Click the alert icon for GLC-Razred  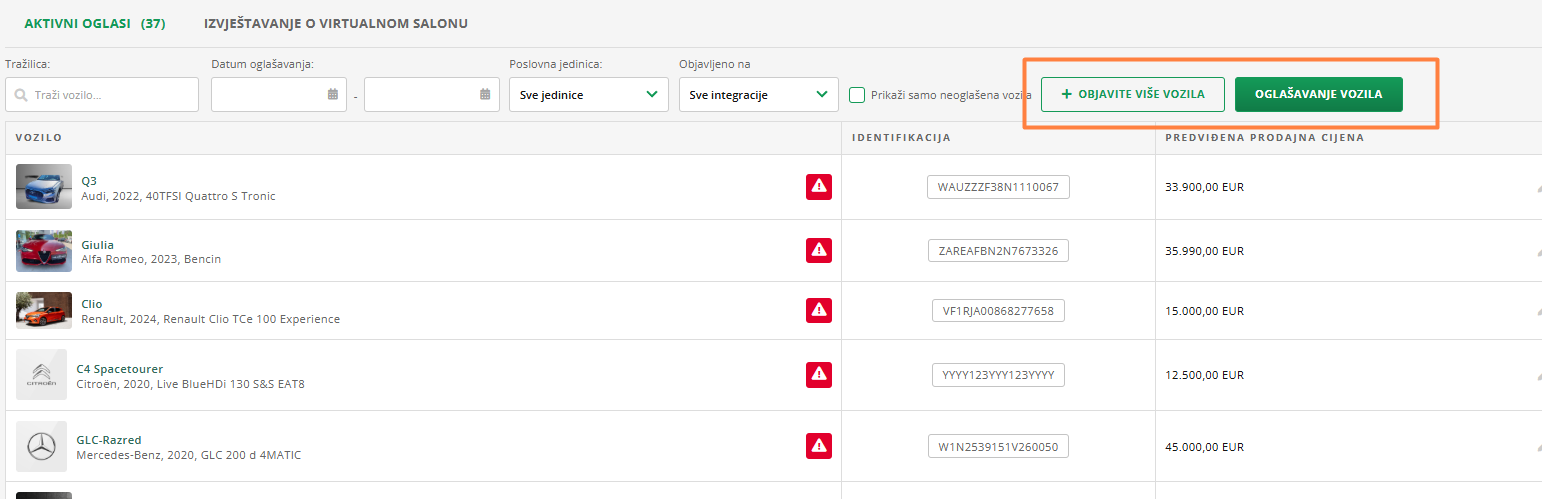tap(819, 446)
